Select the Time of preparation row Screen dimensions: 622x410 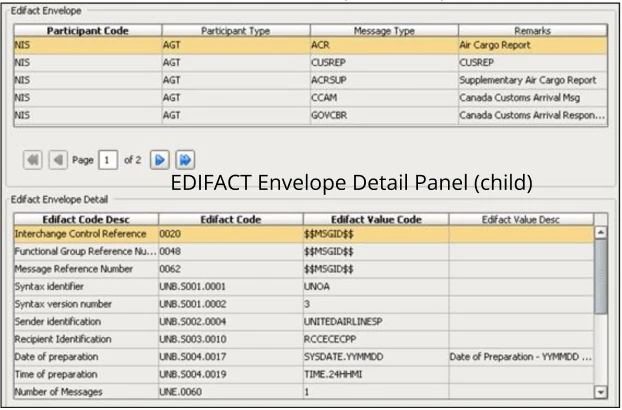(x=304, y=374)
